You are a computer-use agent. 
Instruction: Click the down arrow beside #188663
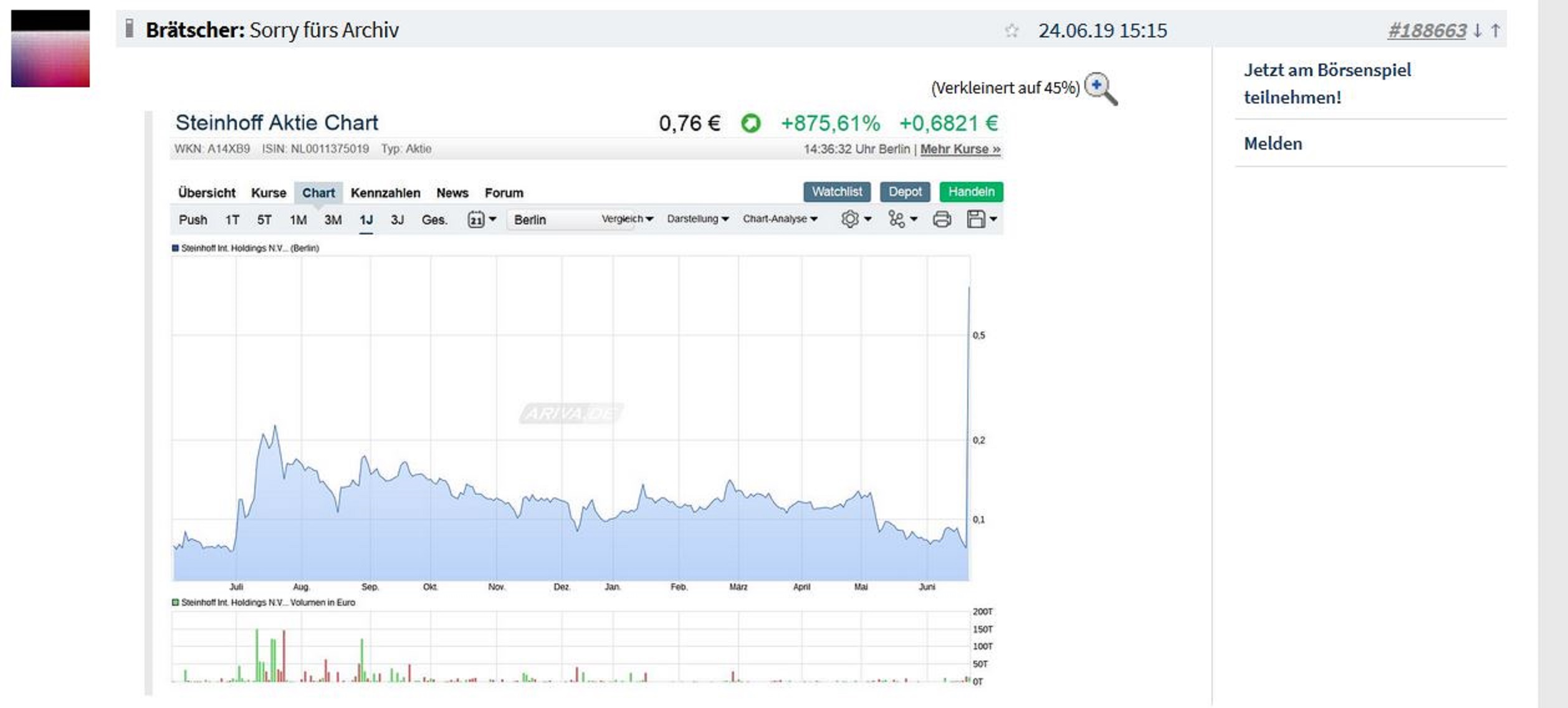(1476, 29)
